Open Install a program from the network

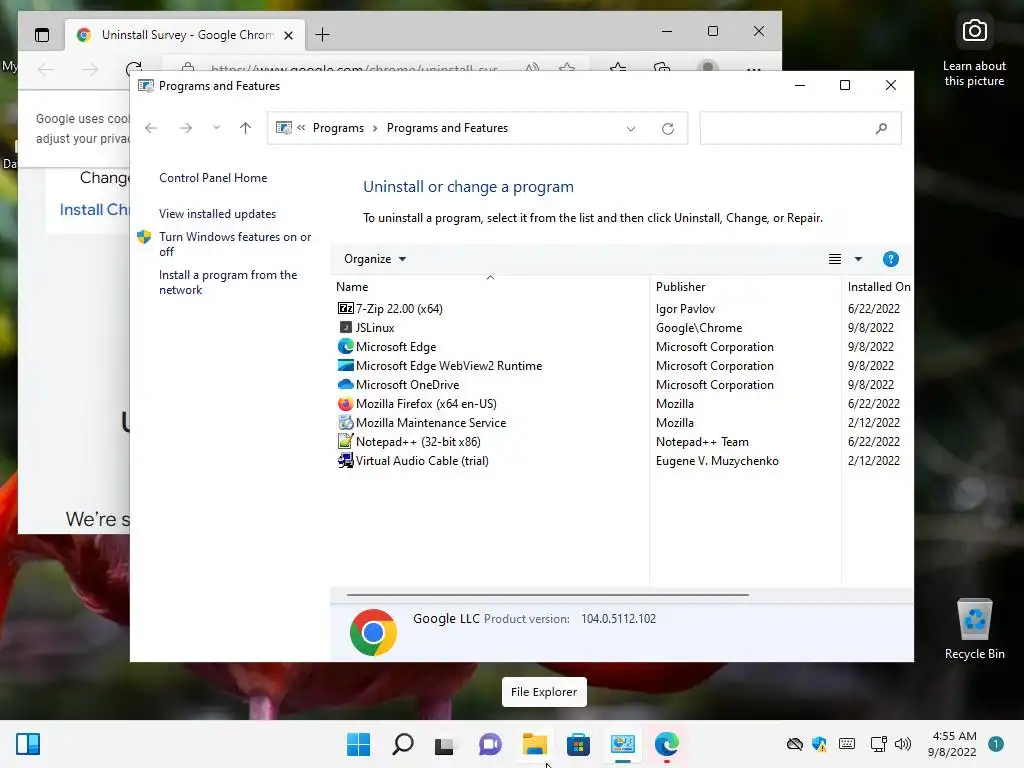coord(228,282)
